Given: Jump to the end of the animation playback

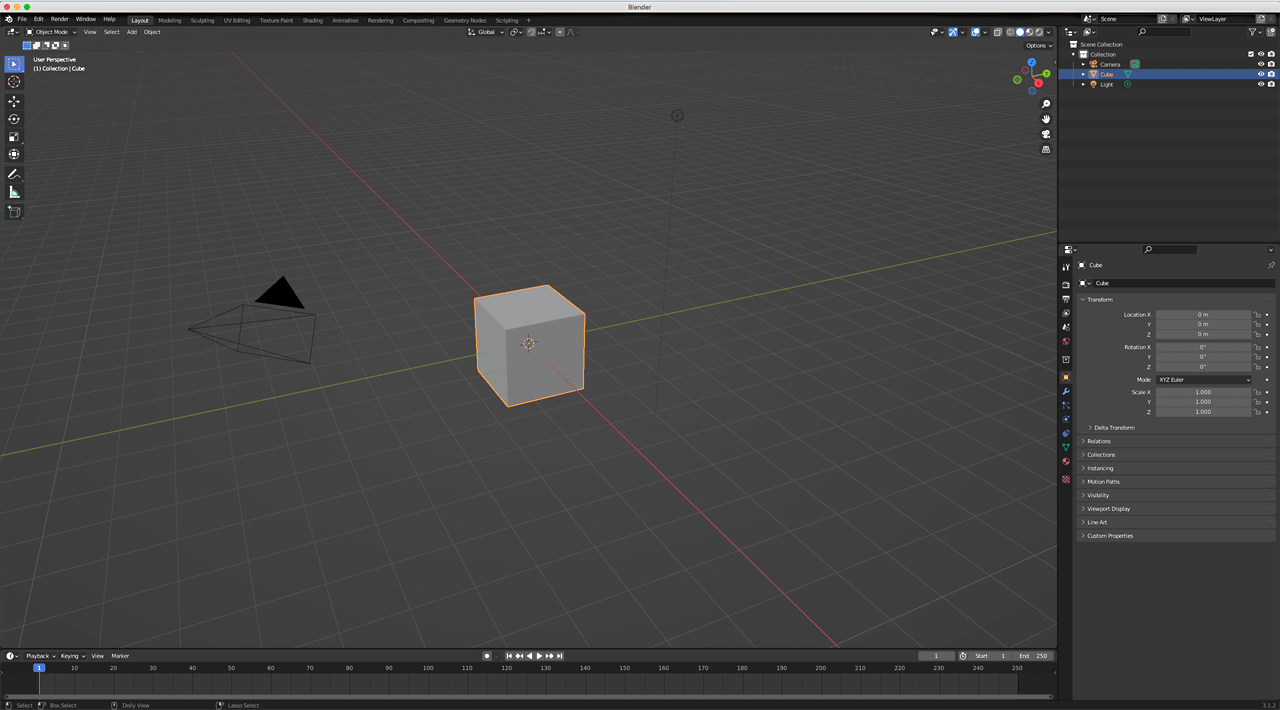Looking at the screenshot, I should (x=560, y=655).
